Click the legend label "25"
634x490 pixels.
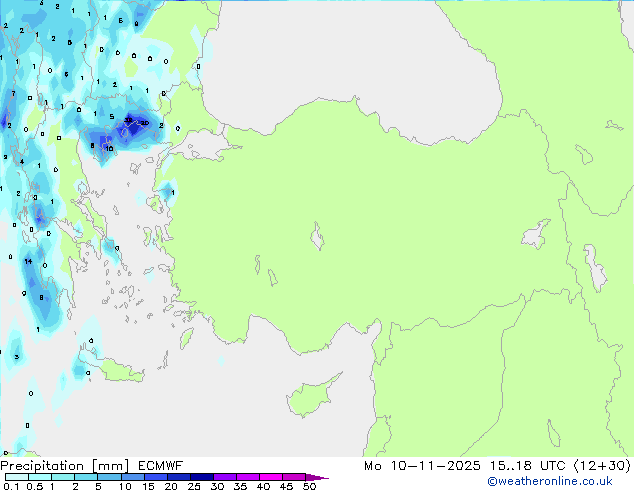[194, 486]
